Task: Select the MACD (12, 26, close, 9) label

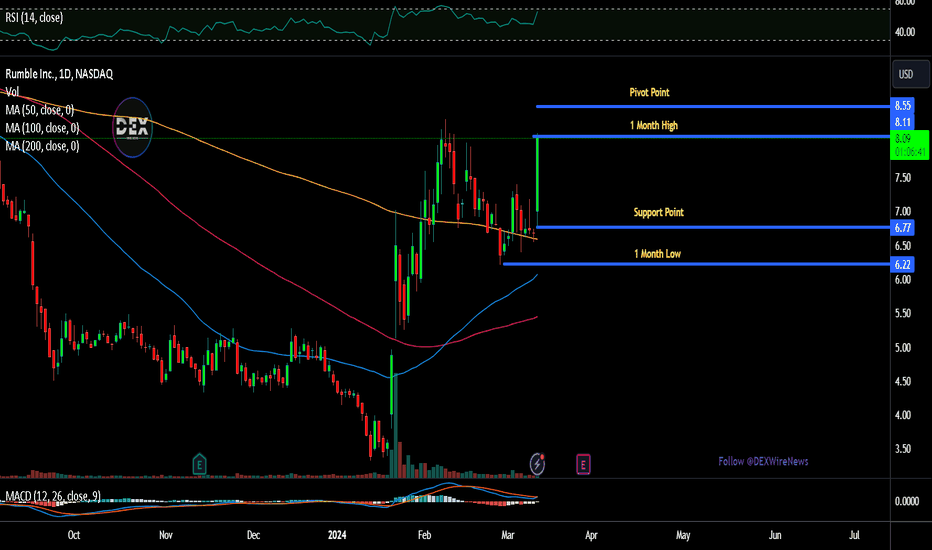Action: tap(53, 496)
